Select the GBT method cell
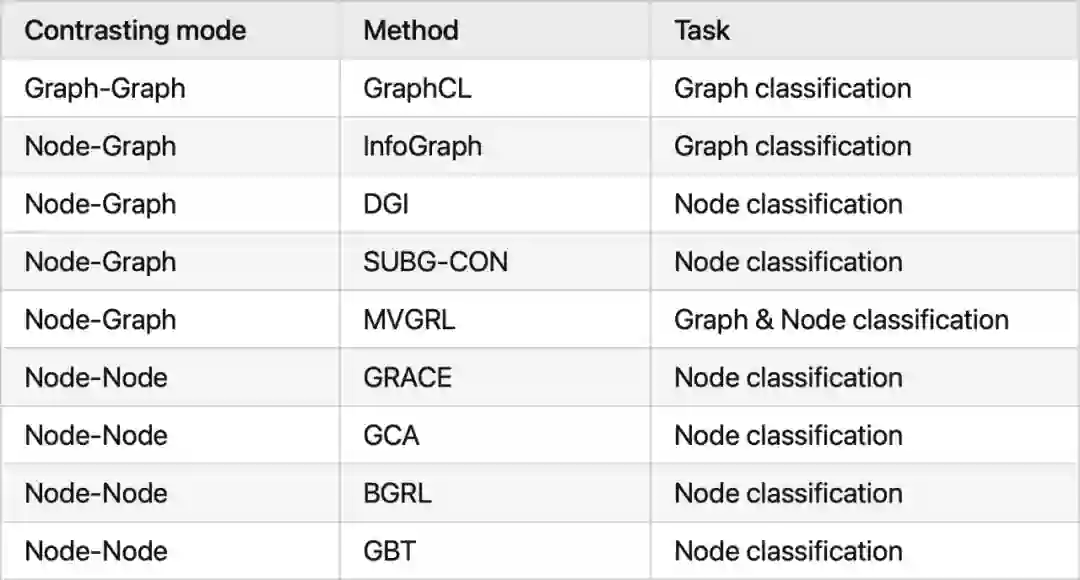The width and height of the screenshot is (1080, 580). tap(389, 551)
